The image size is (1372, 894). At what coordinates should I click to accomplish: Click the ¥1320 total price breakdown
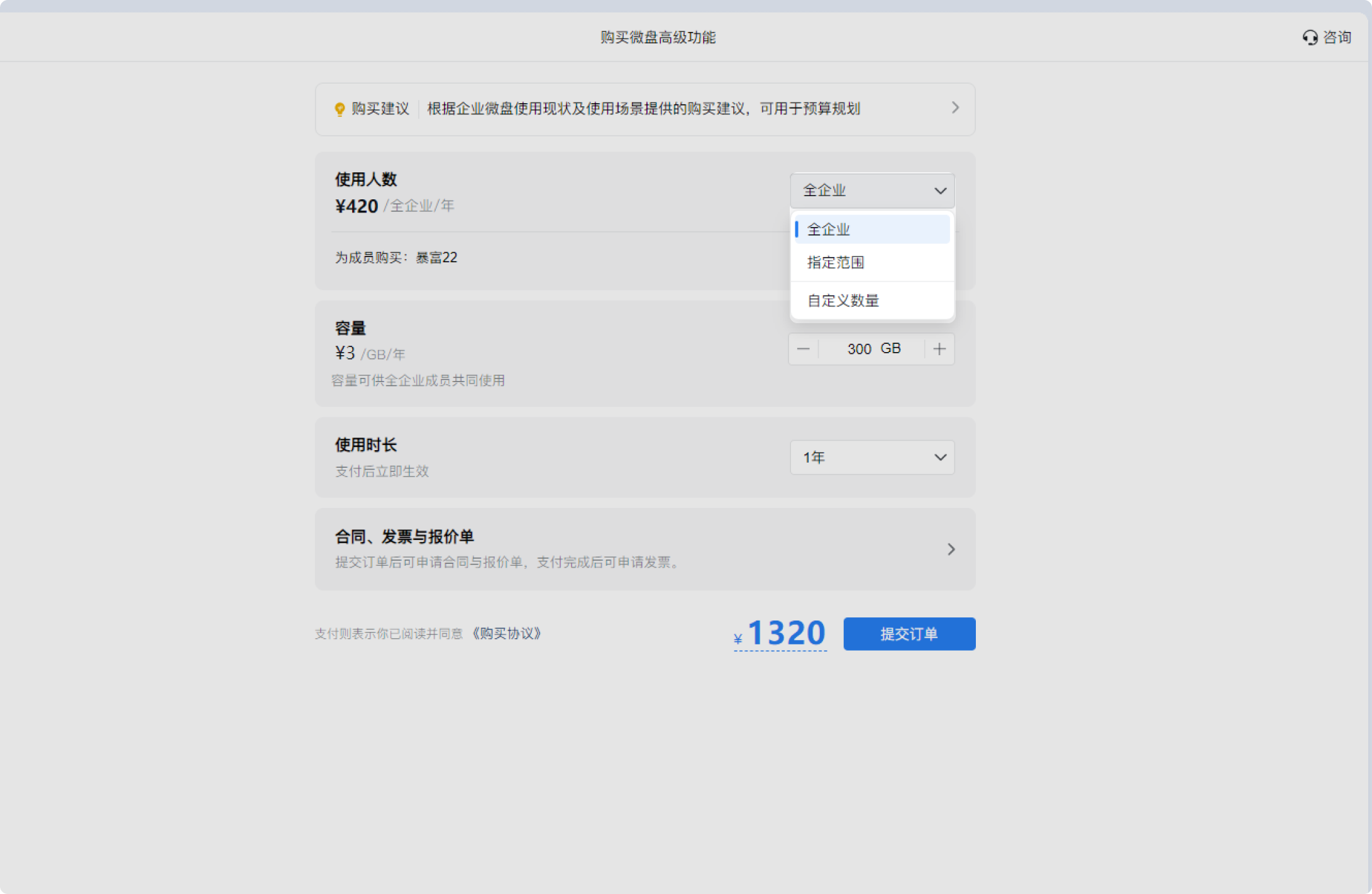pyautogui.click(x=780, y=633)
